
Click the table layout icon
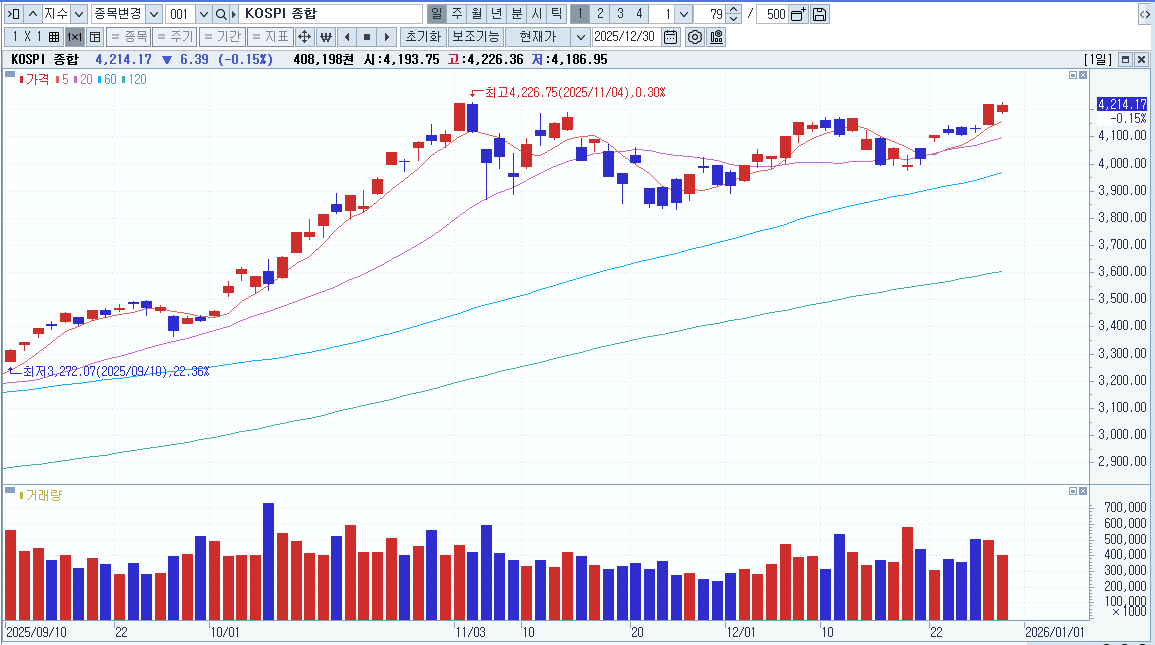click(95, 37)
